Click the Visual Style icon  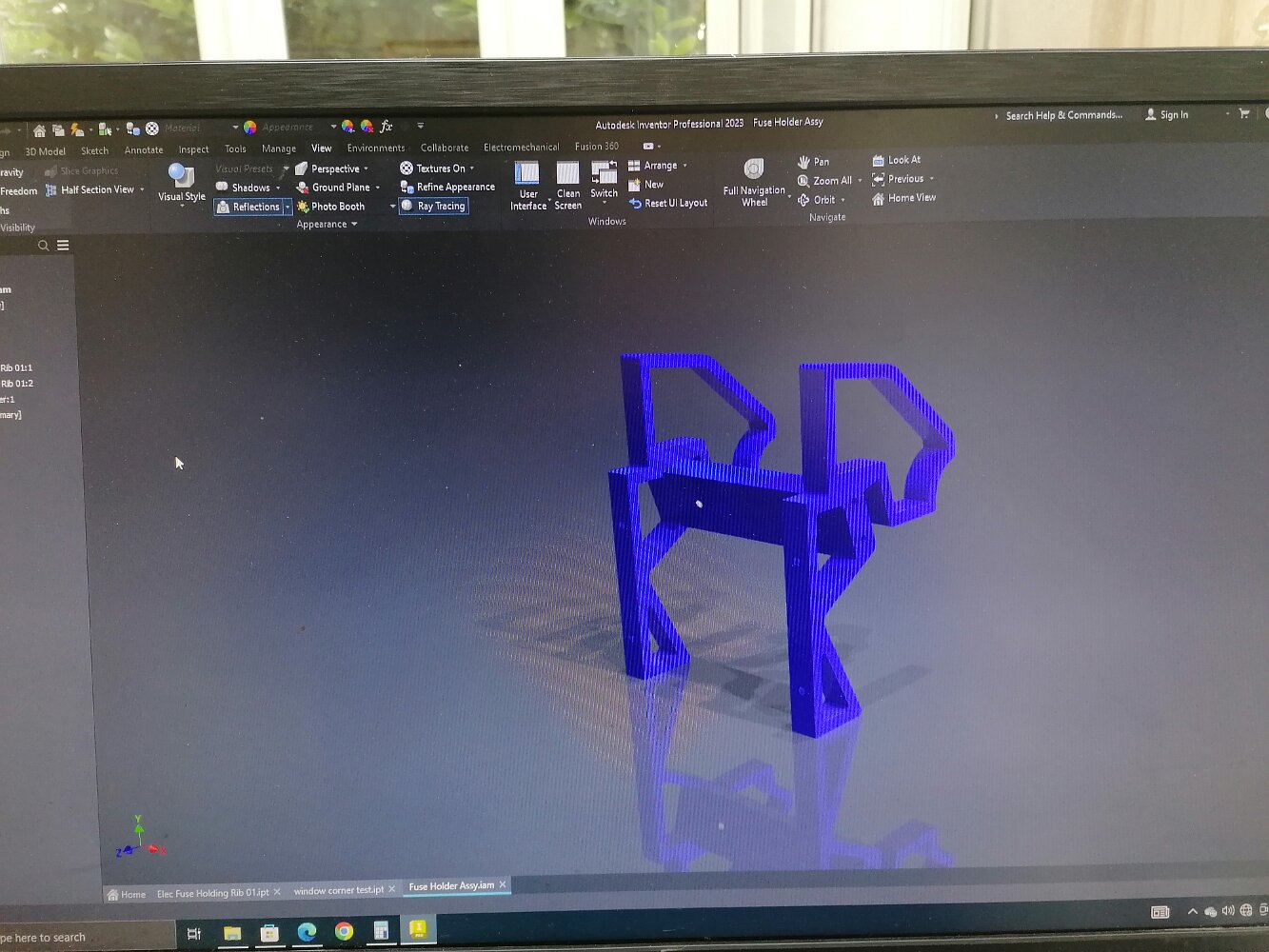click(x=181, y=176)
